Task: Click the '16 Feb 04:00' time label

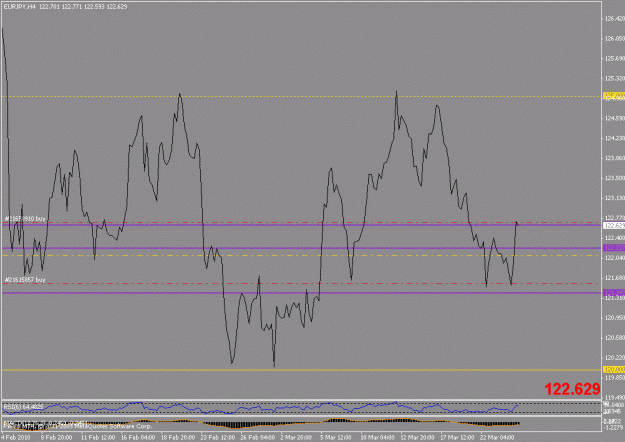Action: [138, 437]
